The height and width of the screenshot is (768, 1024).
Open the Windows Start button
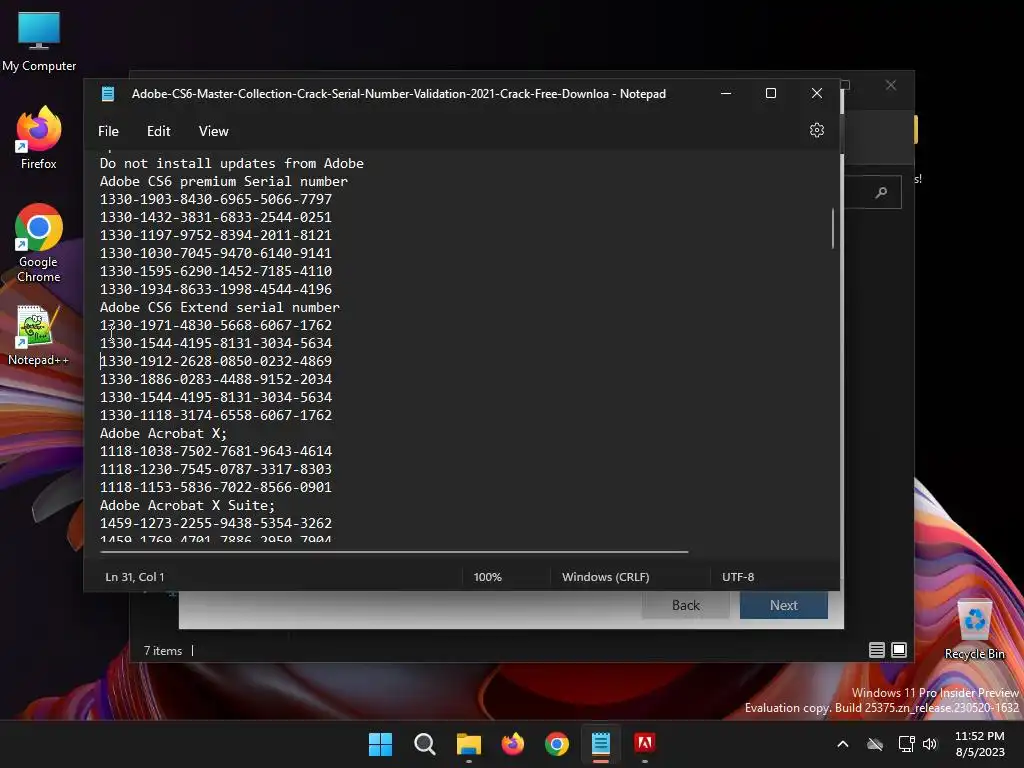(380, 744)
